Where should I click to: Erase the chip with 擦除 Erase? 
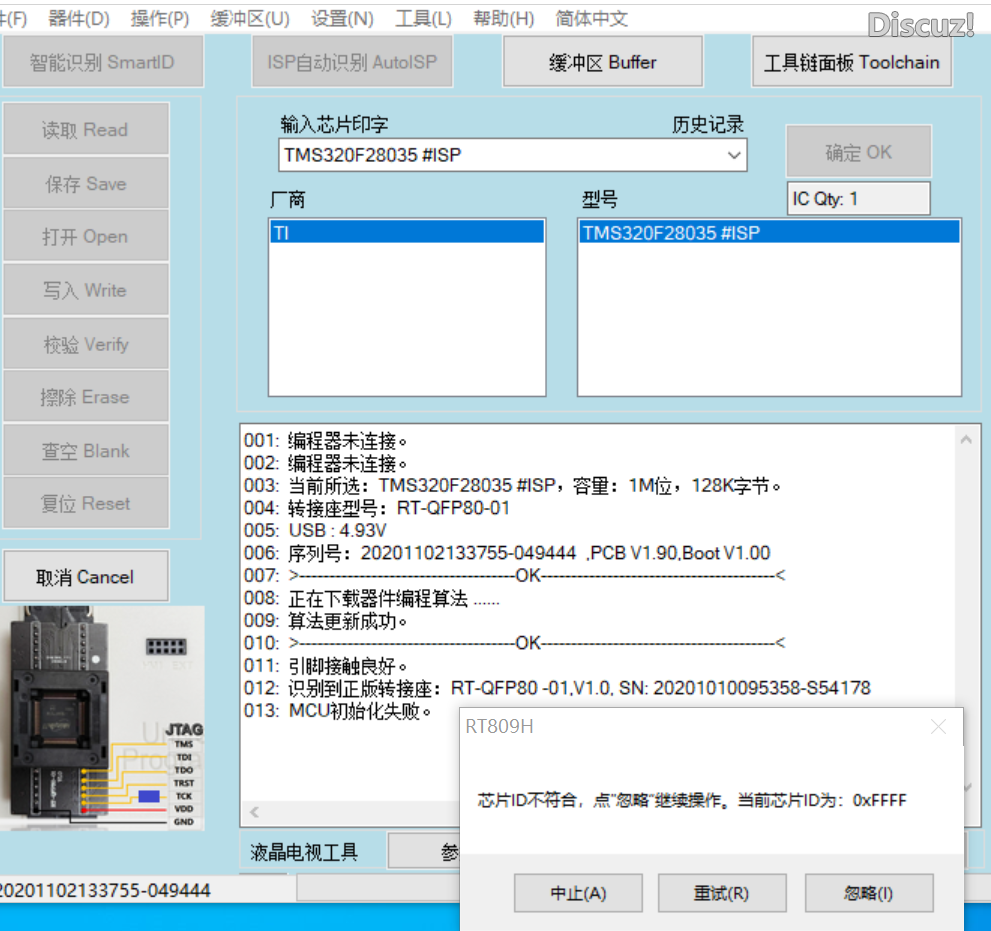(85, 396)
